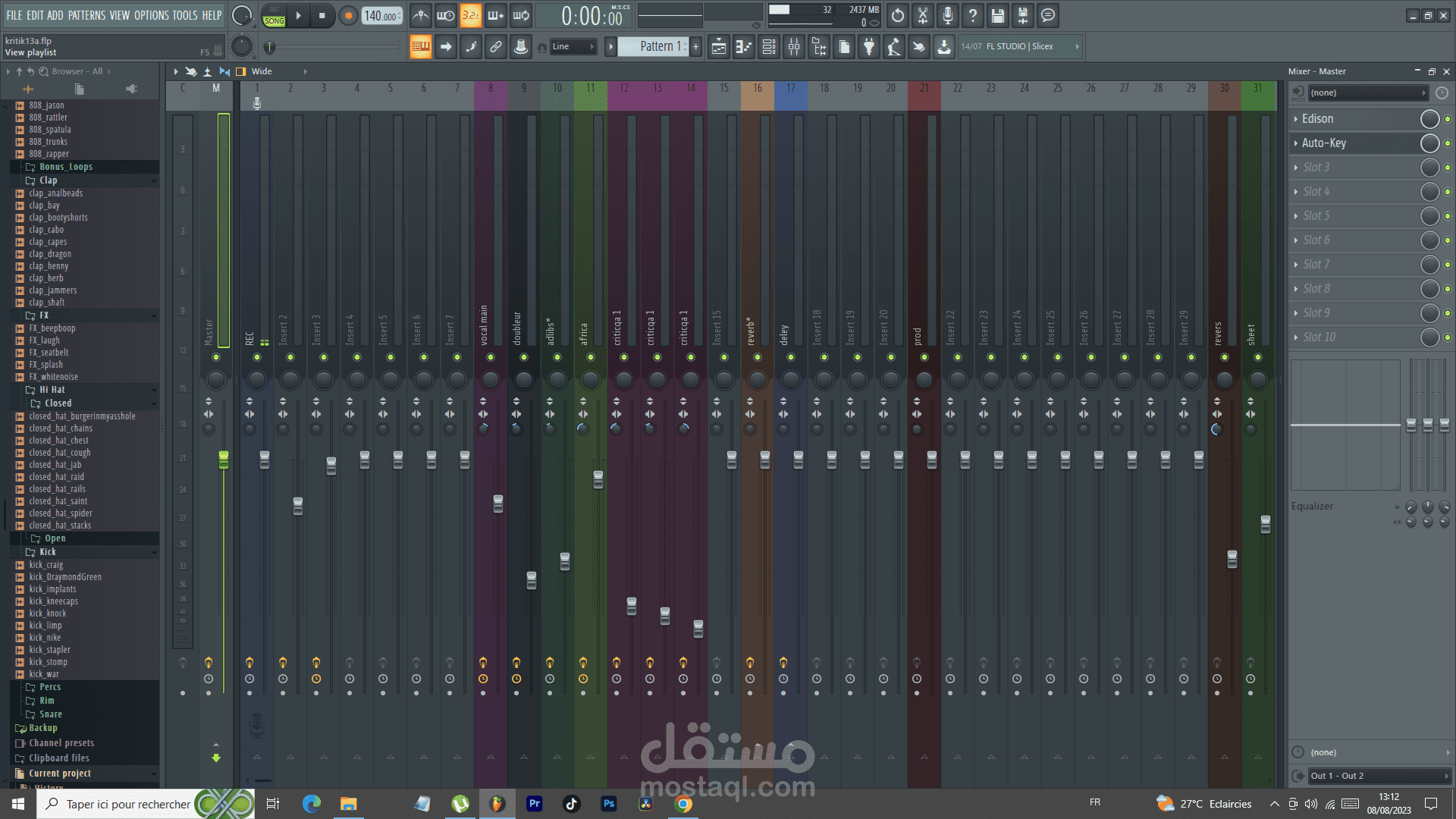Viewport: 1456px width, 819px height.
Task: Mute the vocal main mixer track
Action: click(x=491, y=357)
